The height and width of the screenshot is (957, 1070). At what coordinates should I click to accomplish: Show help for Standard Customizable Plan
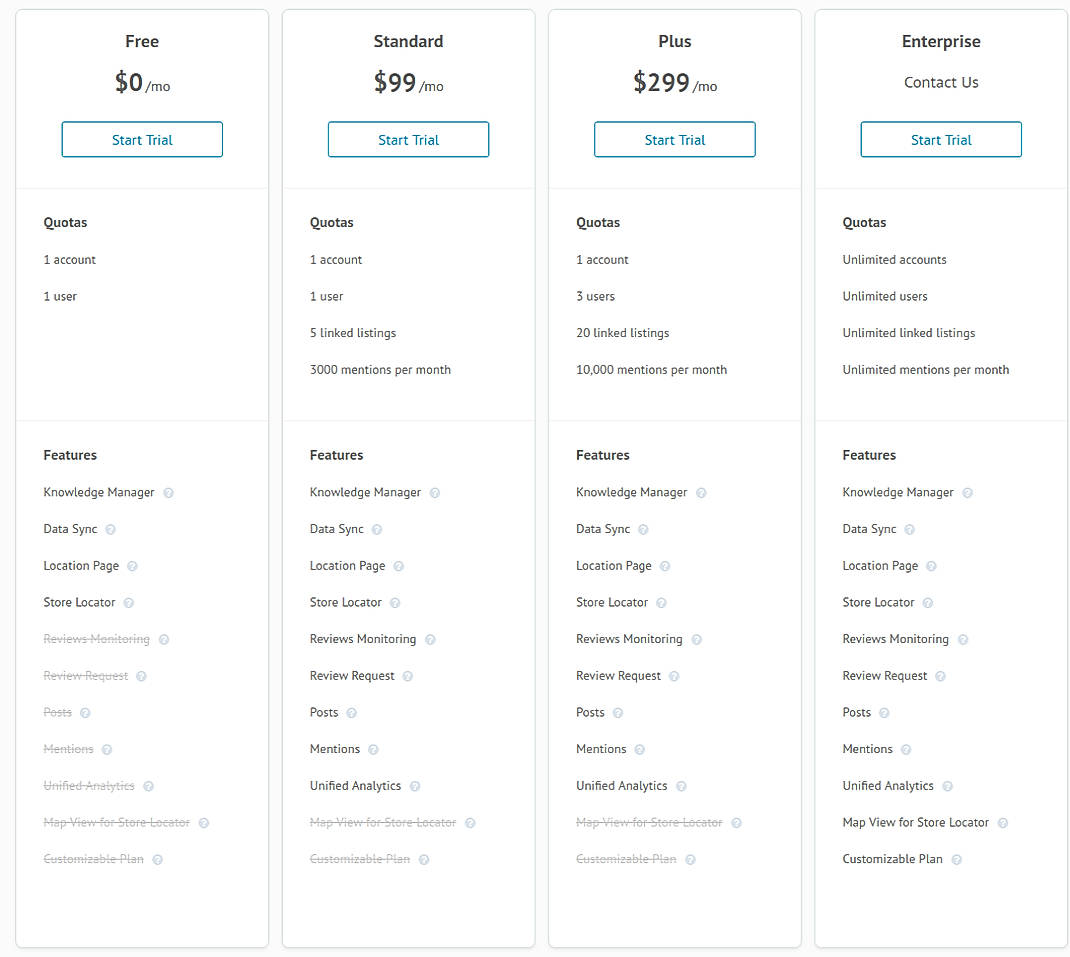point(424,860)
